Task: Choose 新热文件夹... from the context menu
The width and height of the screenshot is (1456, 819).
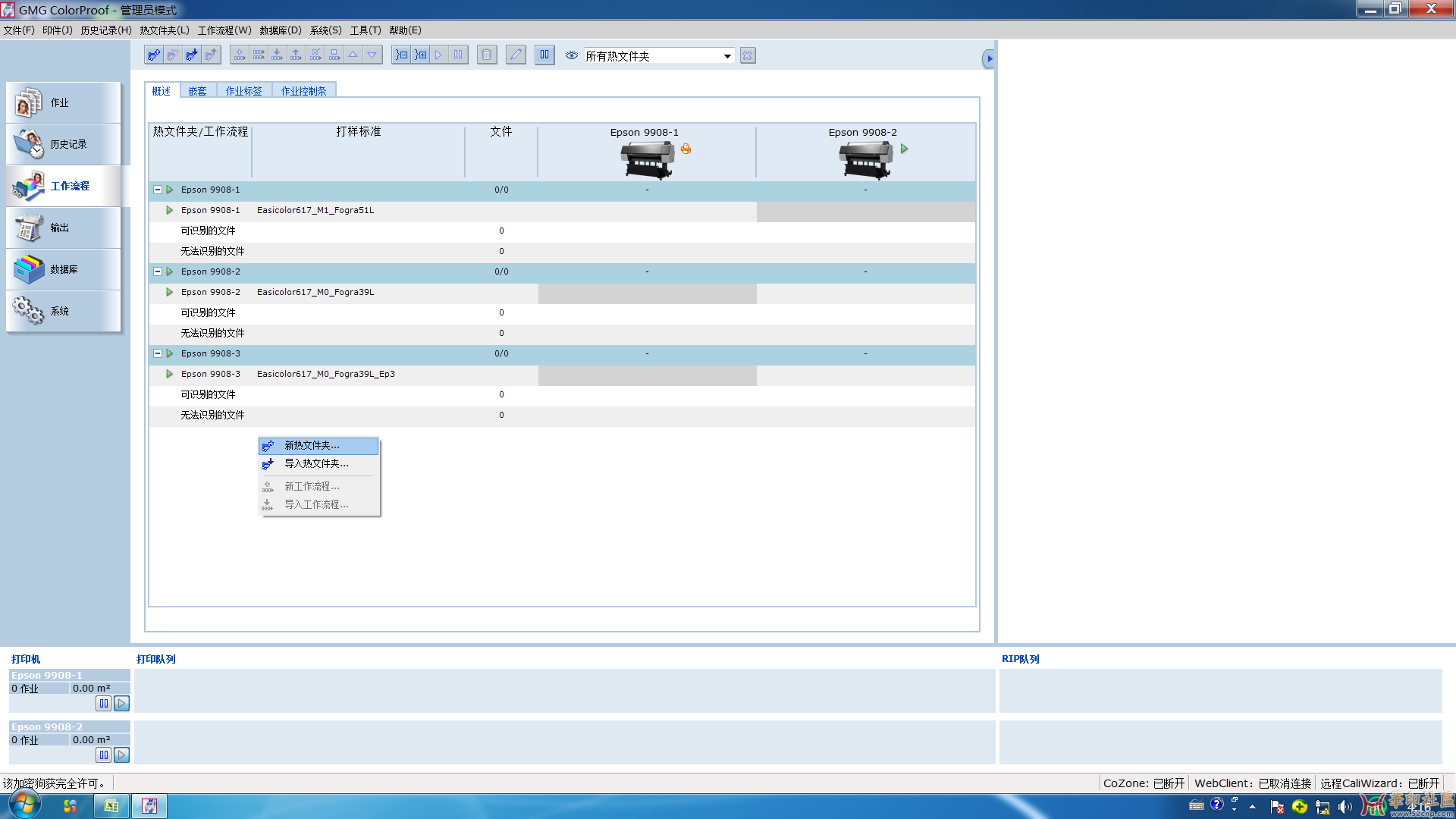Action: [x=318, y=446]
